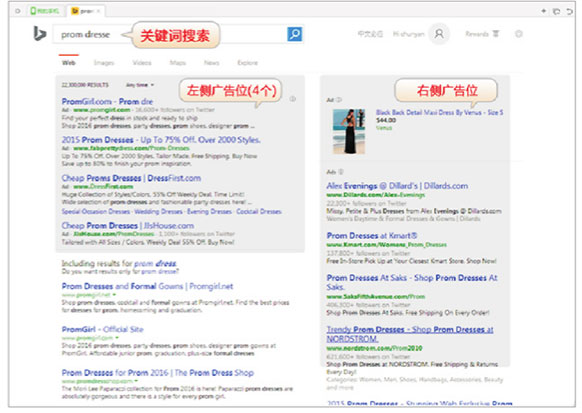Screen dimensions: 582x413
Task: Click the info icon next to first left ad
Action: (x=292, y=99)
